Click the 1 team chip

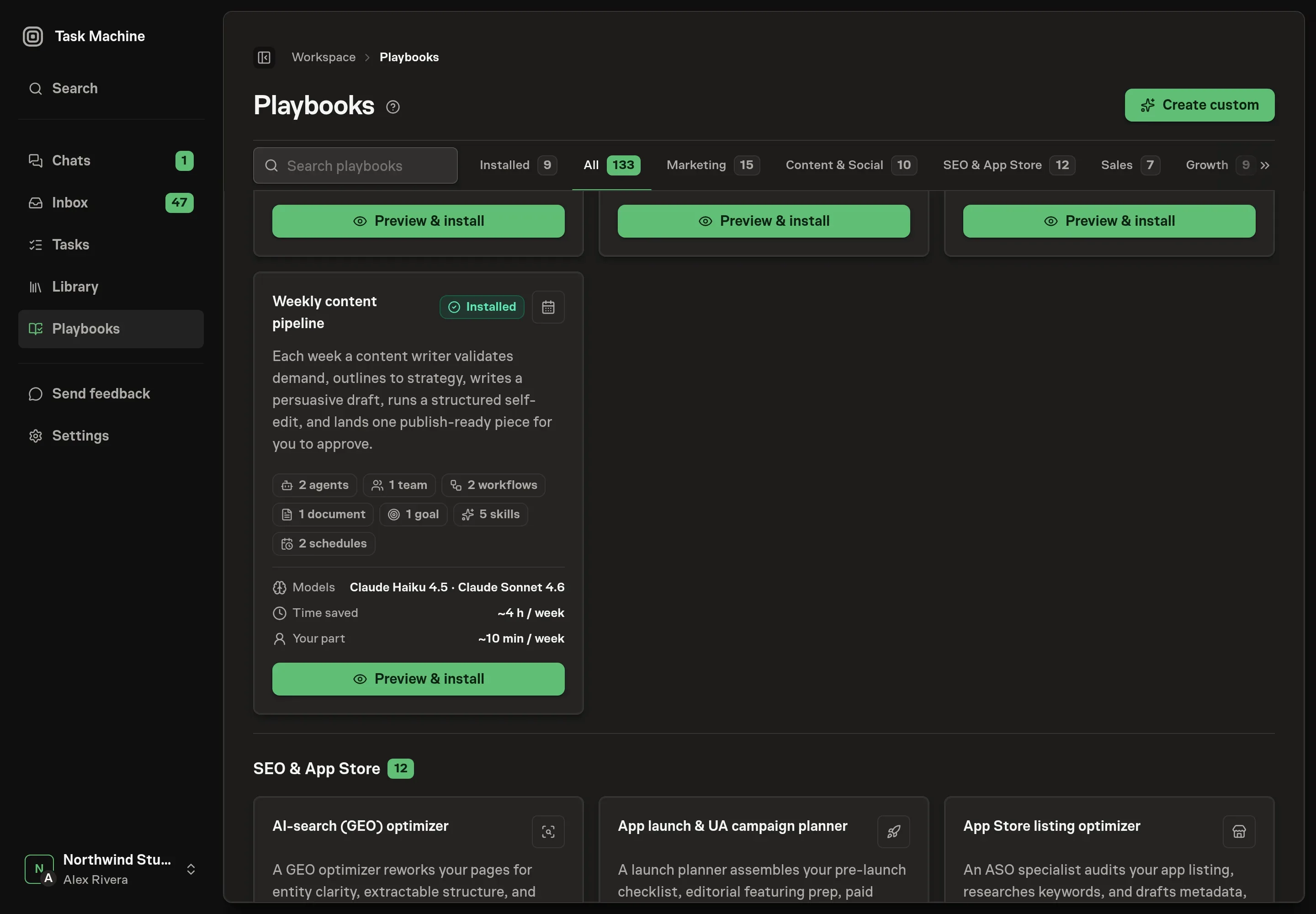(399, 486)
